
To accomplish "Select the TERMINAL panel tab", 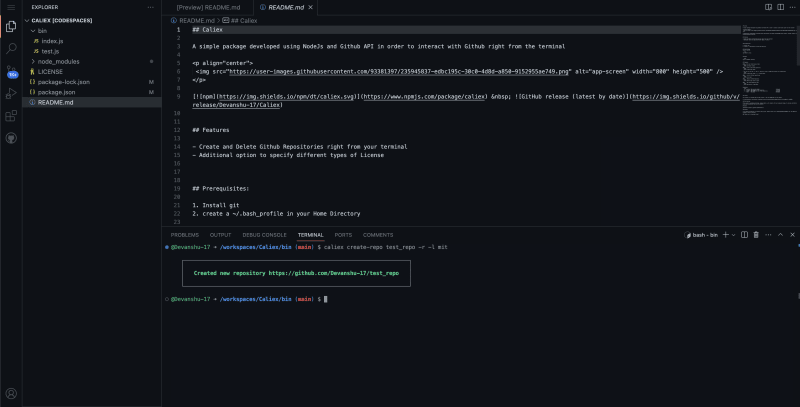I will (x=311, y=235).
